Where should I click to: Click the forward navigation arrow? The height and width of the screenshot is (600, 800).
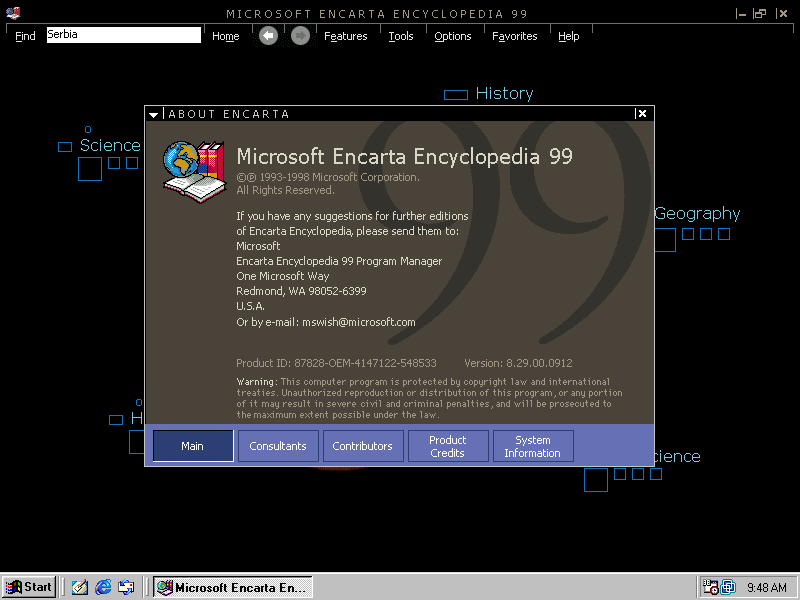click(x=300, y=36)
